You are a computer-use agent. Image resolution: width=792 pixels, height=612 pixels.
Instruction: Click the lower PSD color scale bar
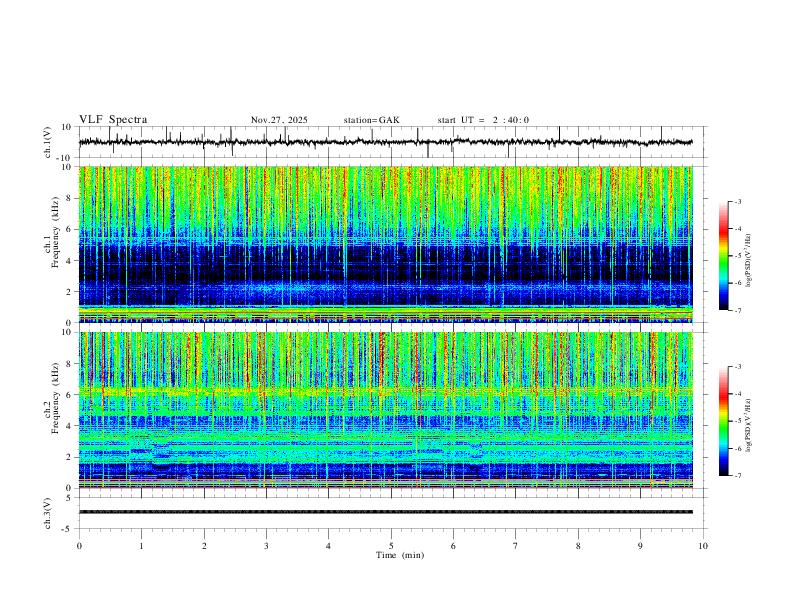click(x=723, y=421)
